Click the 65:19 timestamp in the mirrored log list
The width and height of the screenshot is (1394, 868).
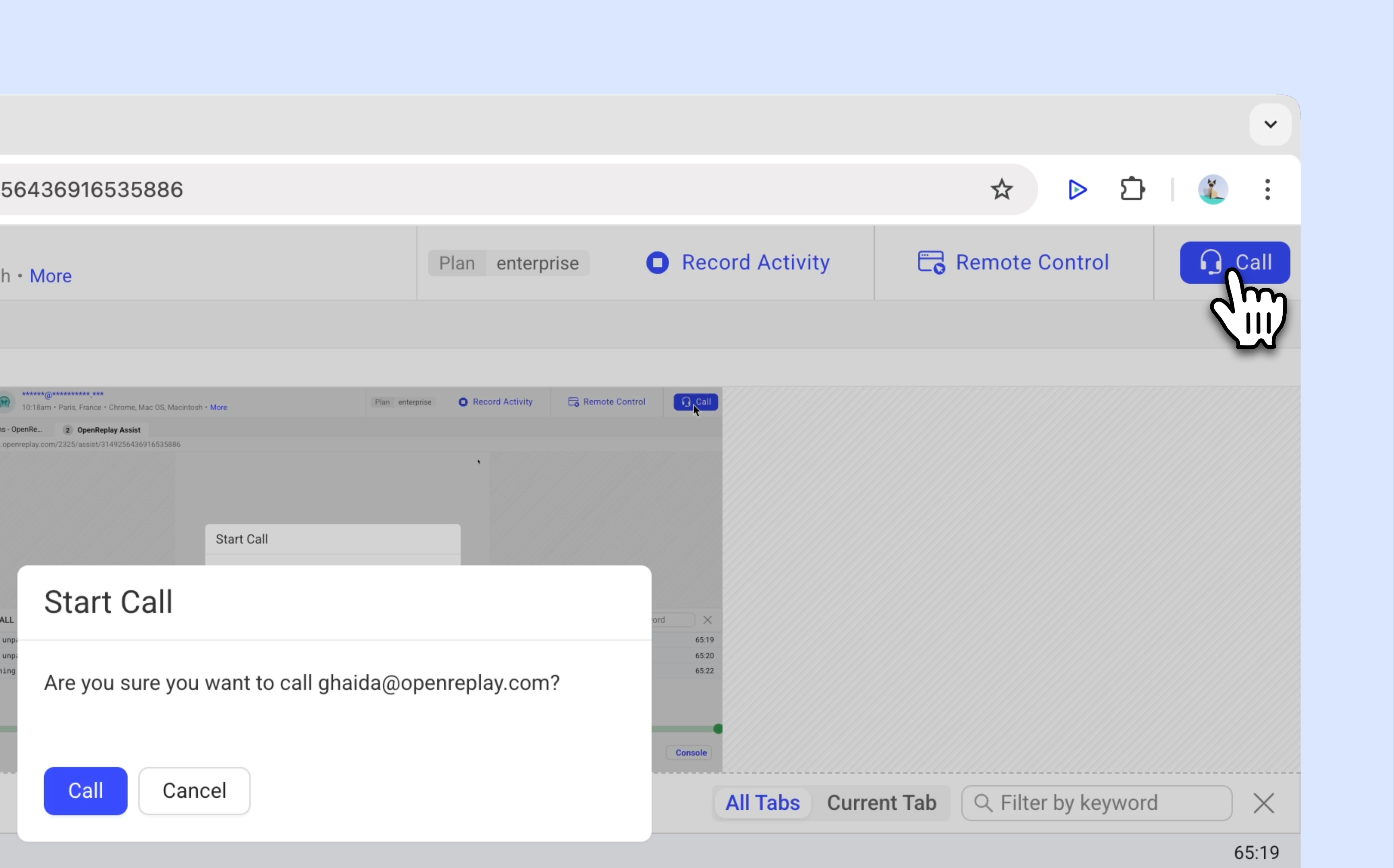click(x=705, y=639)
